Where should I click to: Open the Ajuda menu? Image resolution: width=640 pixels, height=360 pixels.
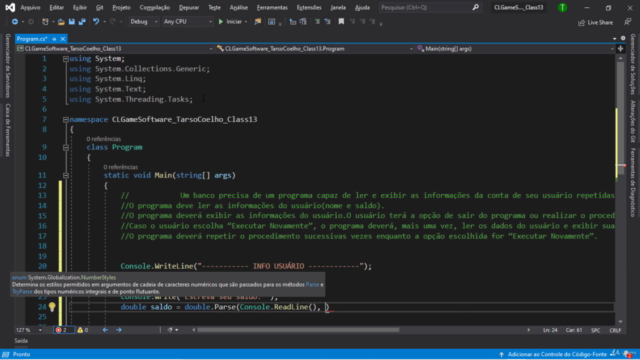(362, 7)
